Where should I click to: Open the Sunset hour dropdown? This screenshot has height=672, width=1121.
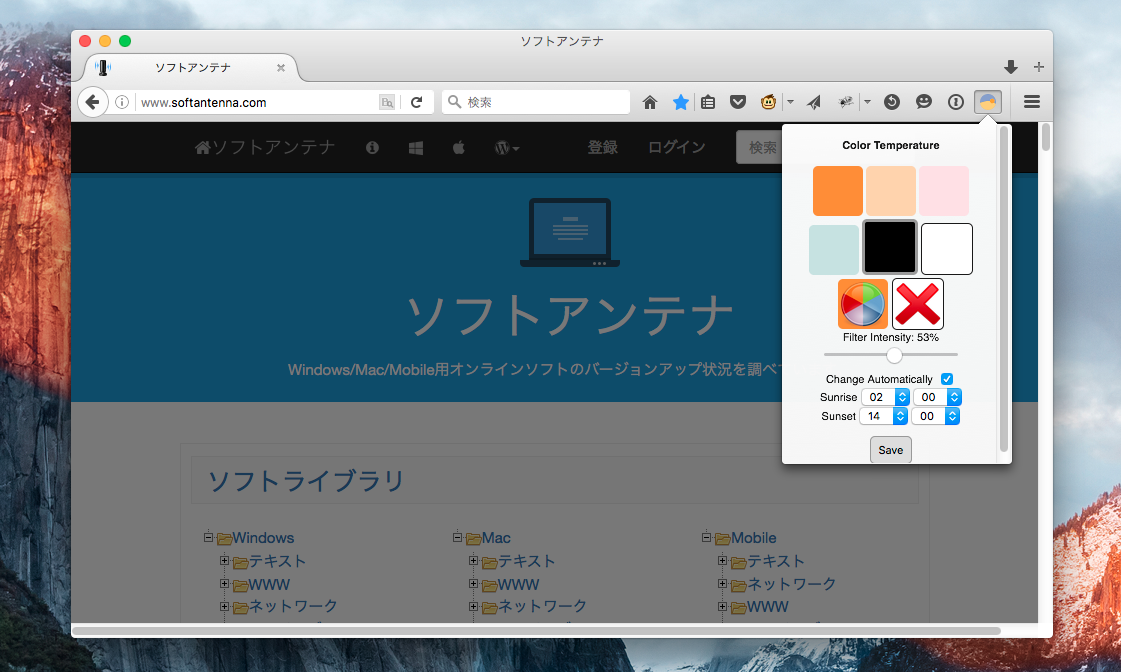click(883, 416)
